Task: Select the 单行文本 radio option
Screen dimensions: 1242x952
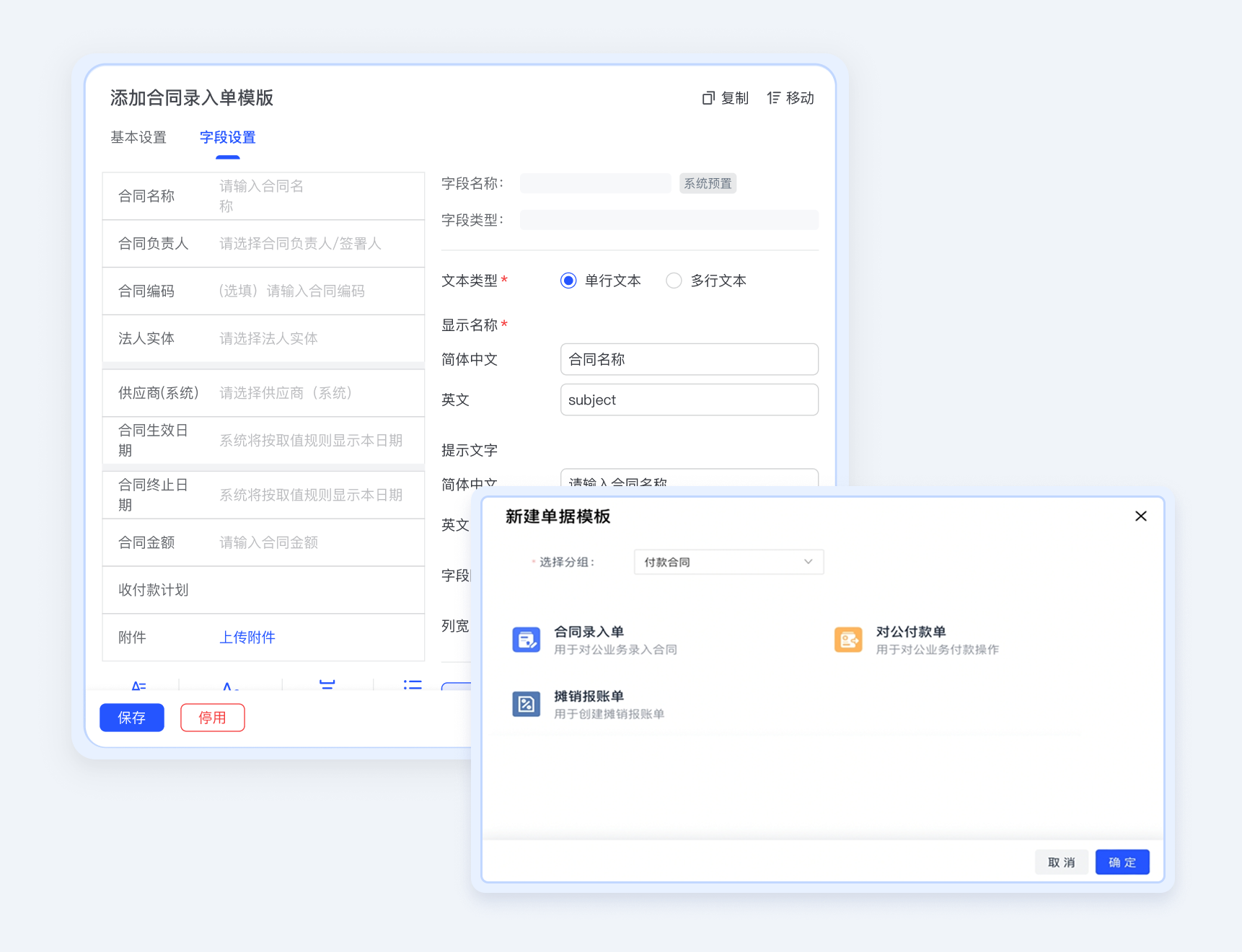Action: tap(568, 281)
